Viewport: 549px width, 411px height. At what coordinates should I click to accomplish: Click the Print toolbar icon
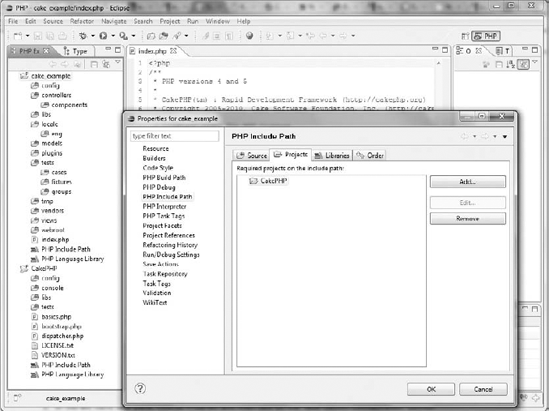pos(62,36)
